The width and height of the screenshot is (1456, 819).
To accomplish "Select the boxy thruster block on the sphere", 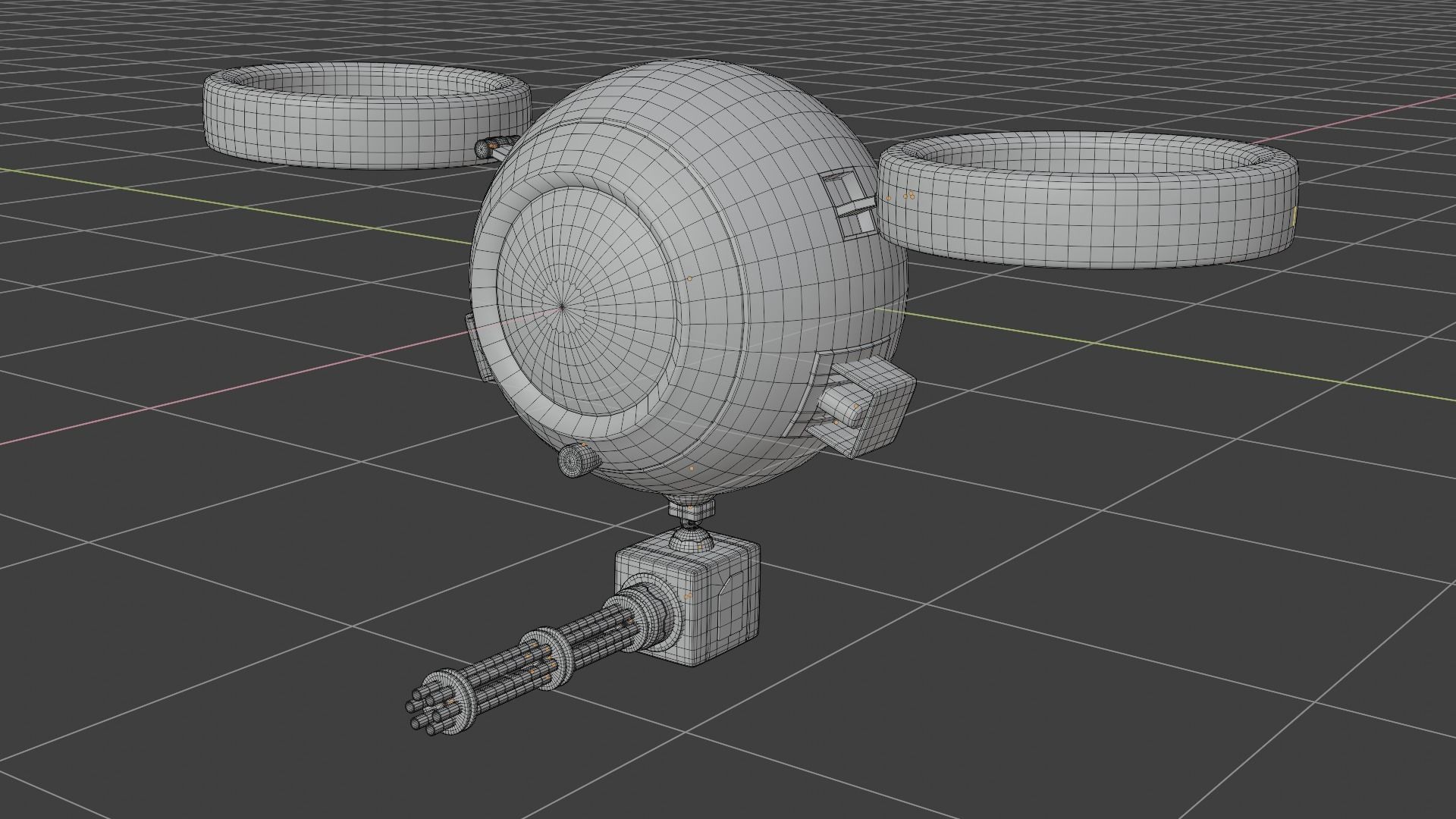I will coord(861,406).
